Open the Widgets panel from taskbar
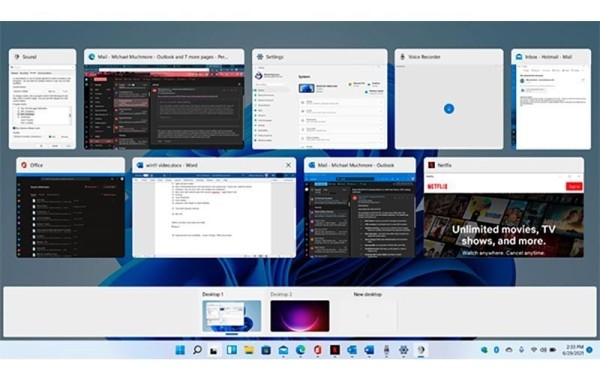Image resolution: width=600 pixels, height=390 pixels. (x=232, y=350)
